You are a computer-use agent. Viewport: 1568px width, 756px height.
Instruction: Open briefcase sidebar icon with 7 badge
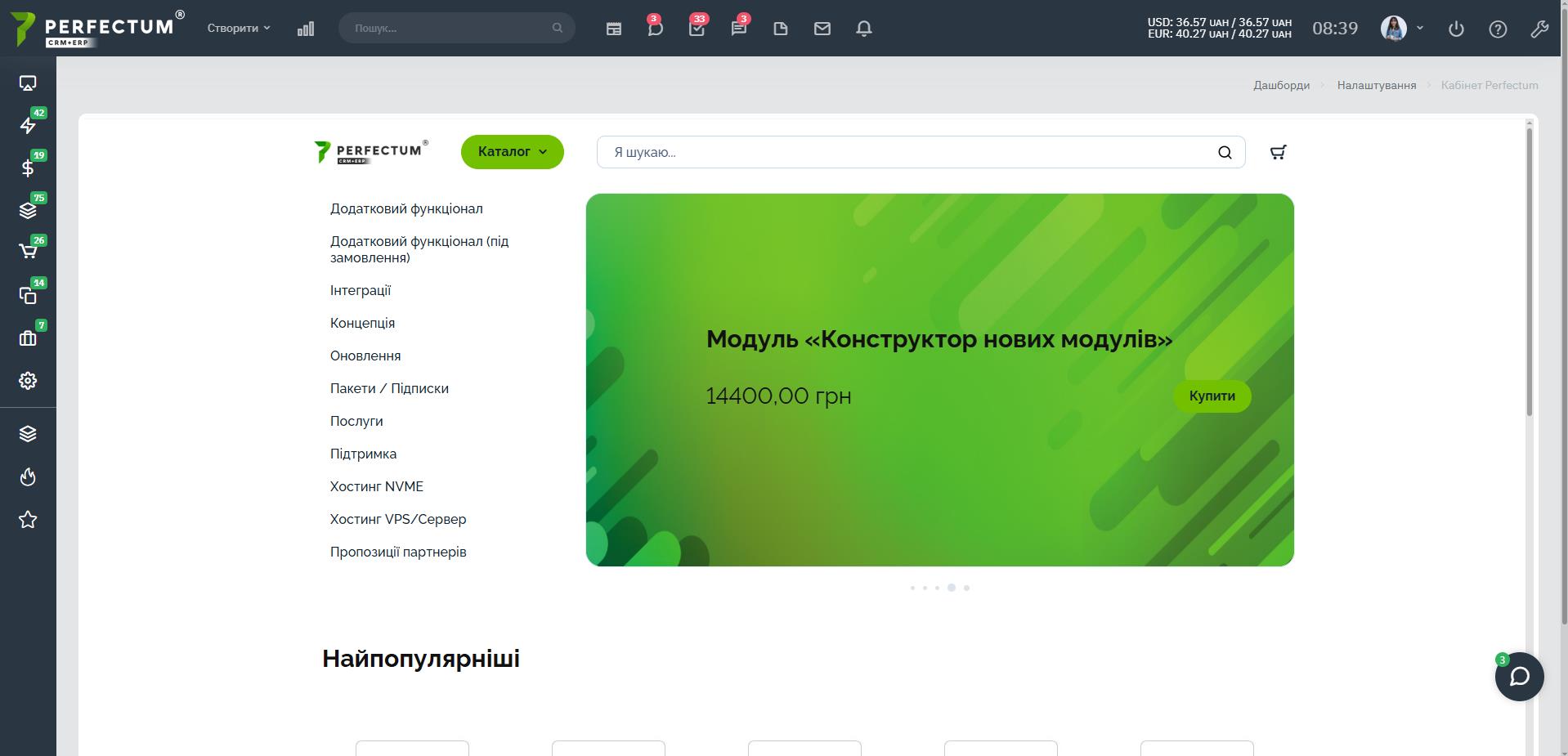(x=28, y=338)
